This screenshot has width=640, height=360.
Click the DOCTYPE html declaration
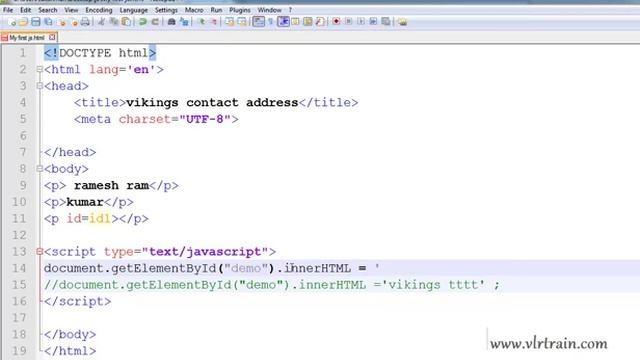pos(100,53)
